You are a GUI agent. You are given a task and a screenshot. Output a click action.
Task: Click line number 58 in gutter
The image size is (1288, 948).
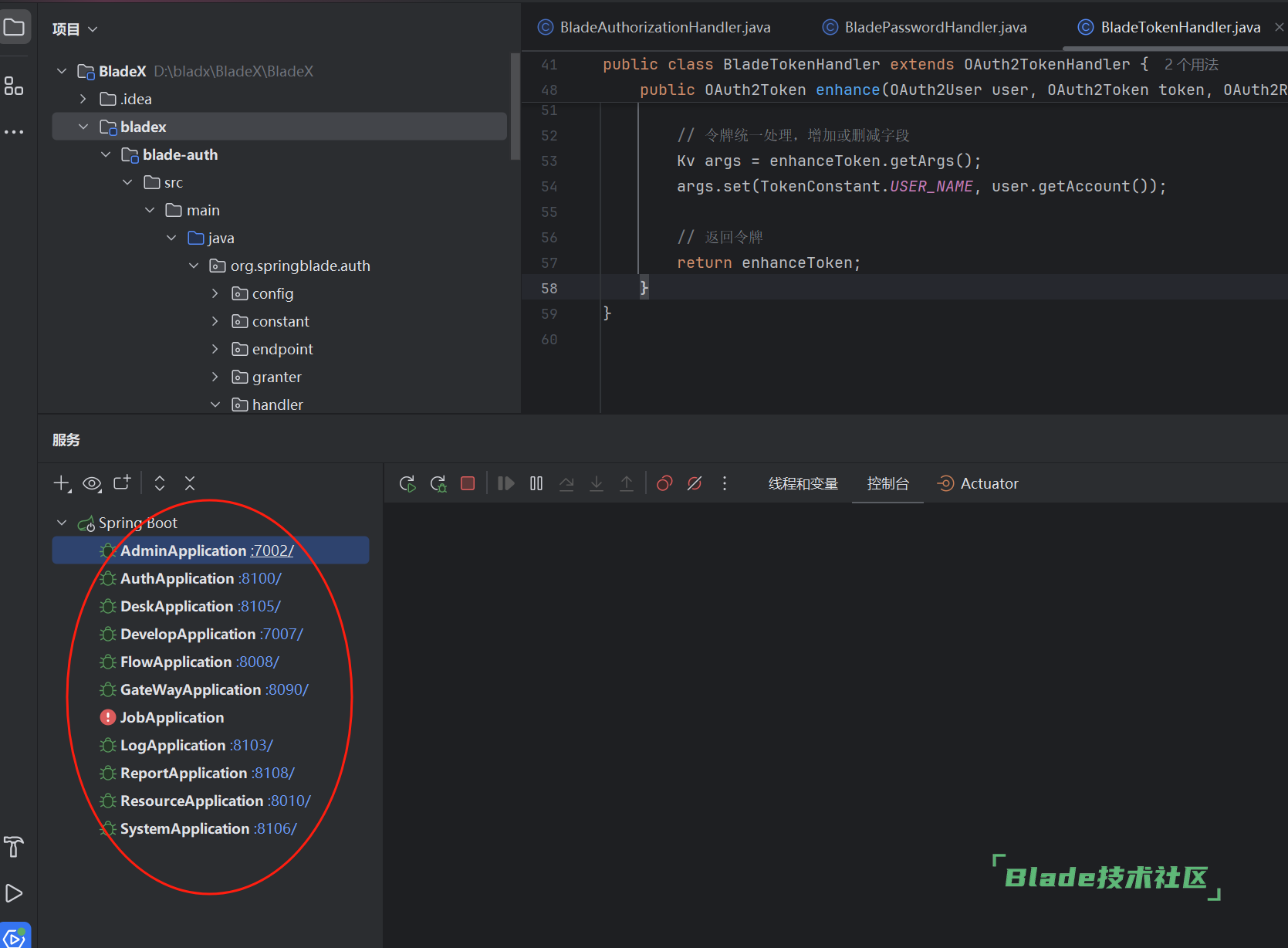click(x=549, y=288)
